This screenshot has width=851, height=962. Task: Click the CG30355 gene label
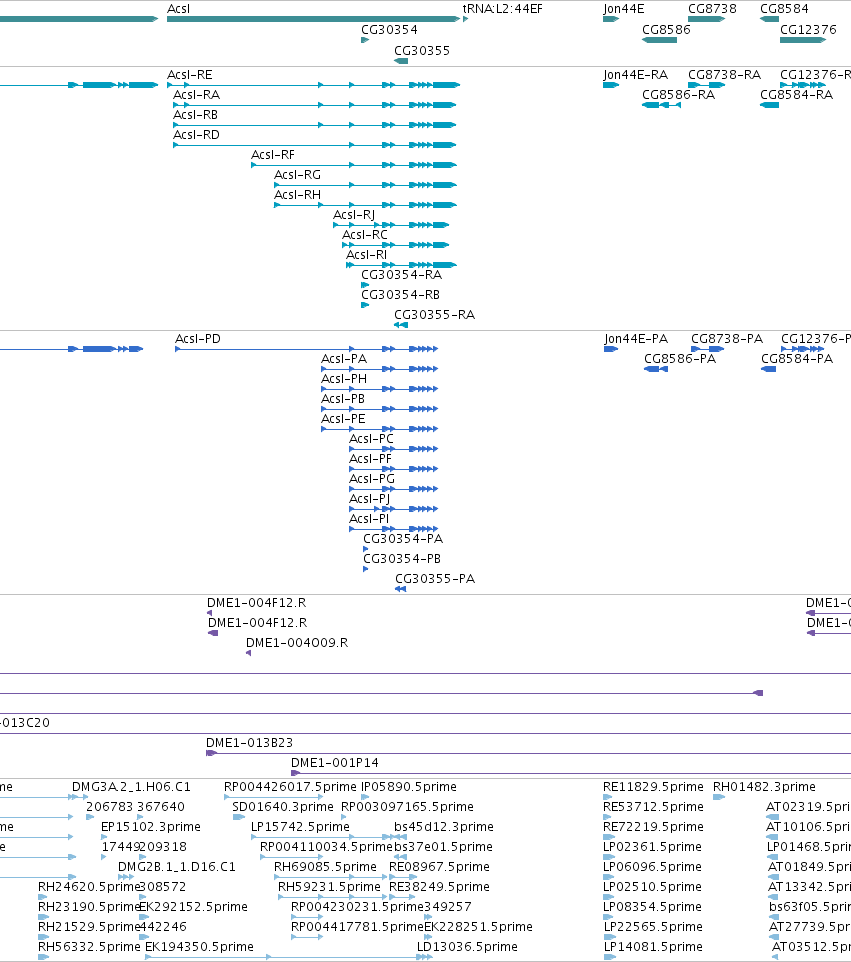click(x=422, y=51)
